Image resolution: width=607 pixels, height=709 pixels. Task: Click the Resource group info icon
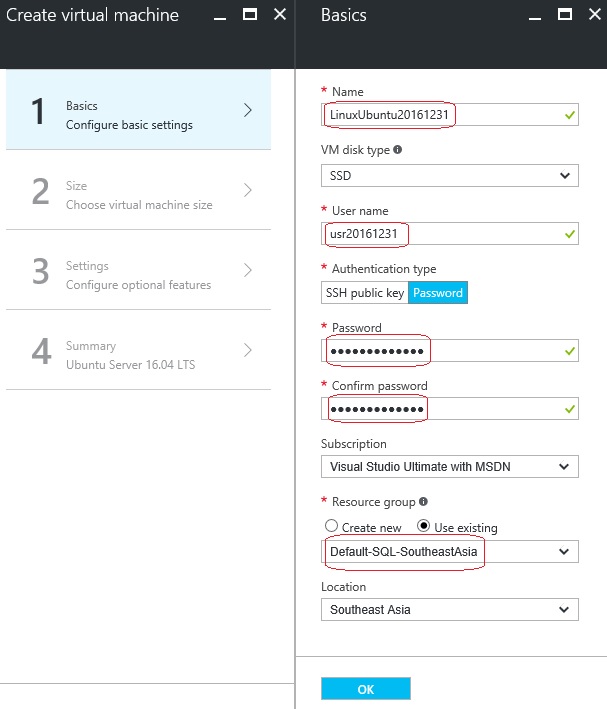tap(424, 502)
